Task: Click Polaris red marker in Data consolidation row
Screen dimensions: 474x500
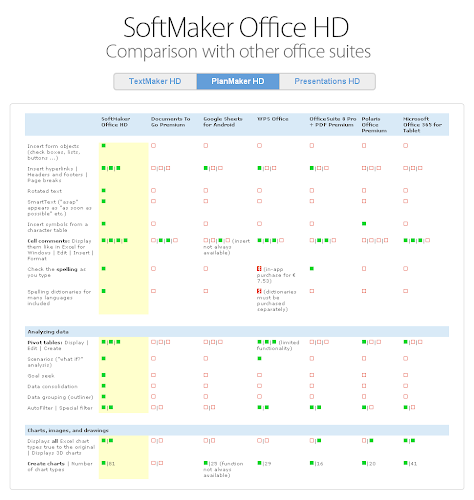Action: pos(364,386)
